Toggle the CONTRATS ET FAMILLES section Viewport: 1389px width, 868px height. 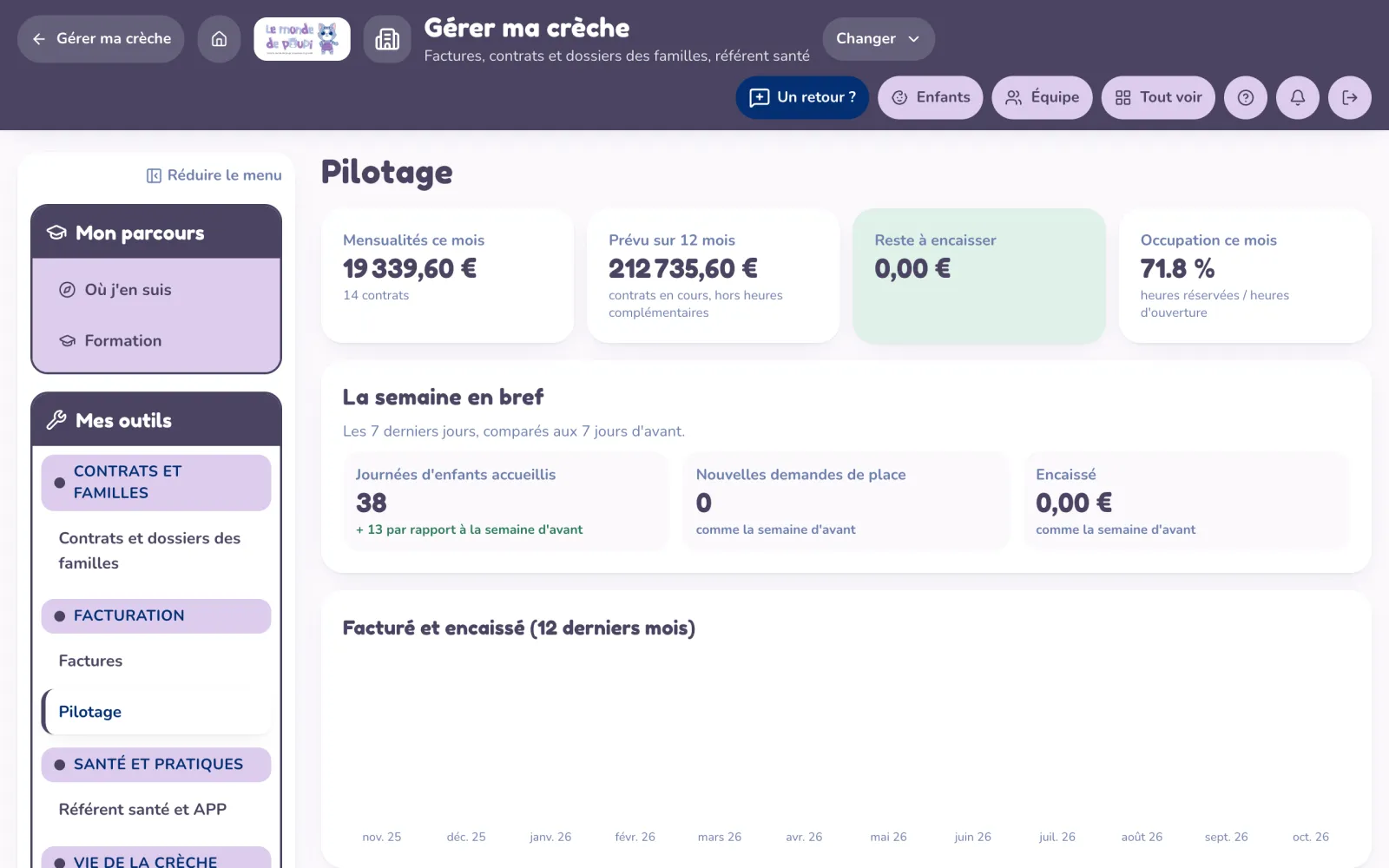[156, 483]
